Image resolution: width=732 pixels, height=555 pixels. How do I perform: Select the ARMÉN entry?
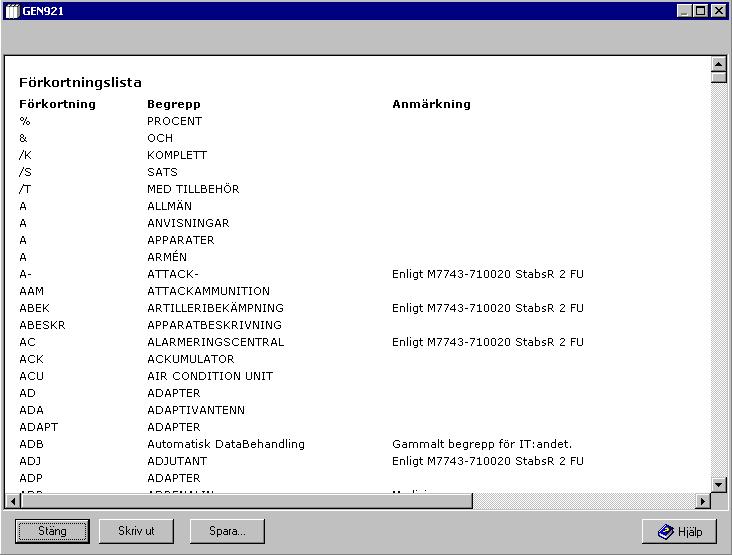pos(167,257)
